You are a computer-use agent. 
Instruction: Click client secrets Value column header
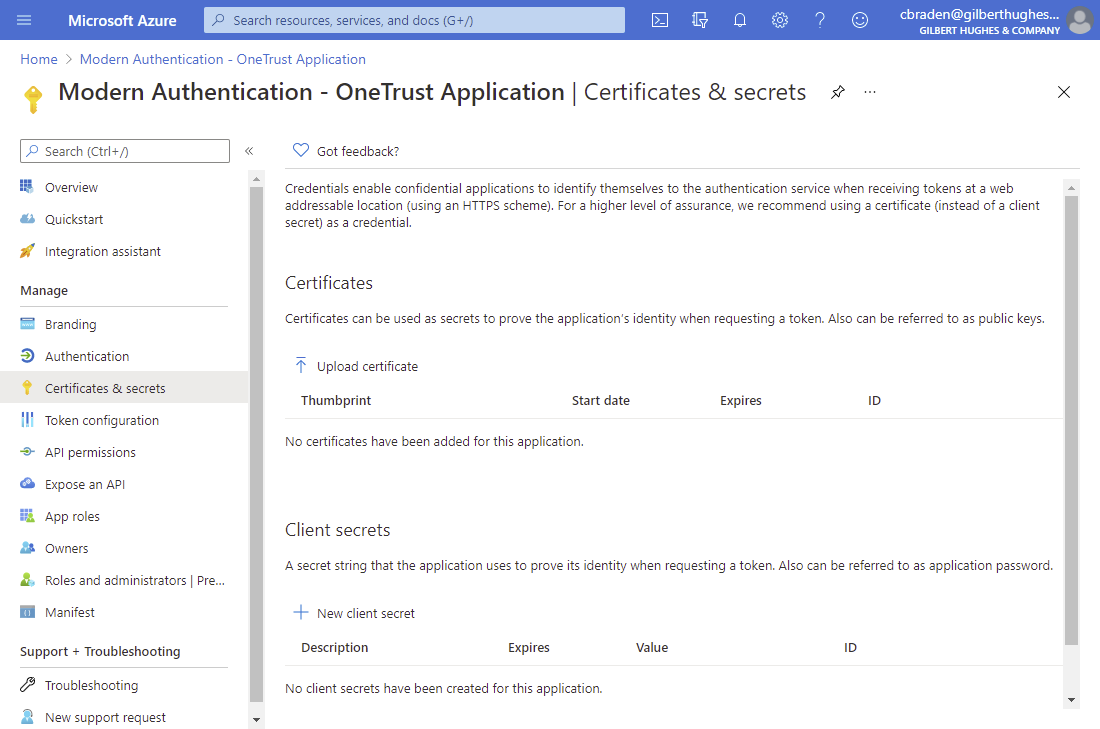click(x=652, y=648)
